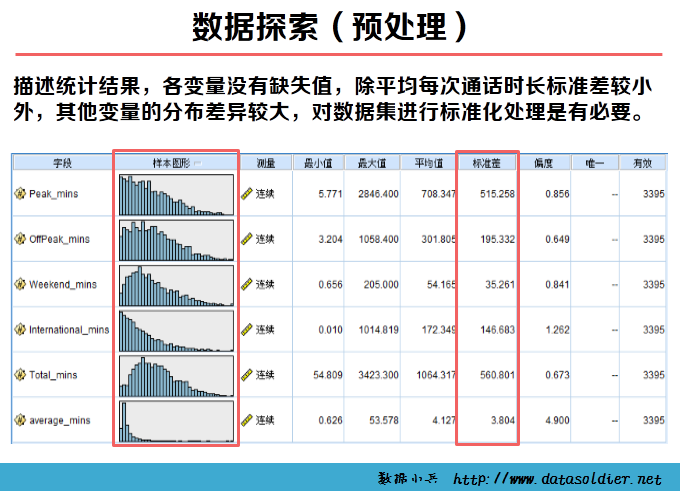Select the skewness value 0.649
680x491 pixels.
pos(557,239)
